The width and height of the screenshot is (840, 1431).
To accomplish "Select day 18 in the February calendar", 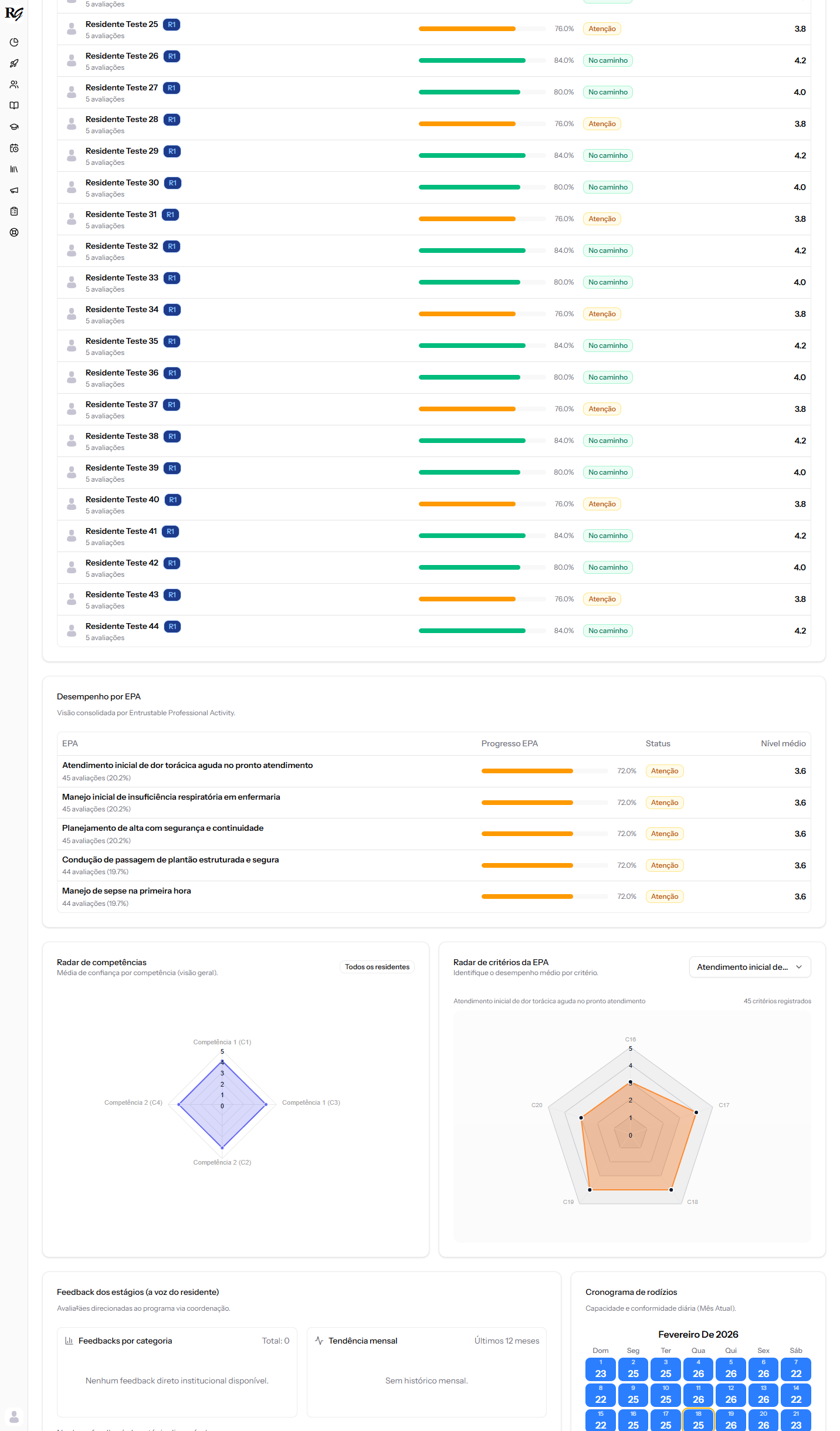I will coord(698,1420).
